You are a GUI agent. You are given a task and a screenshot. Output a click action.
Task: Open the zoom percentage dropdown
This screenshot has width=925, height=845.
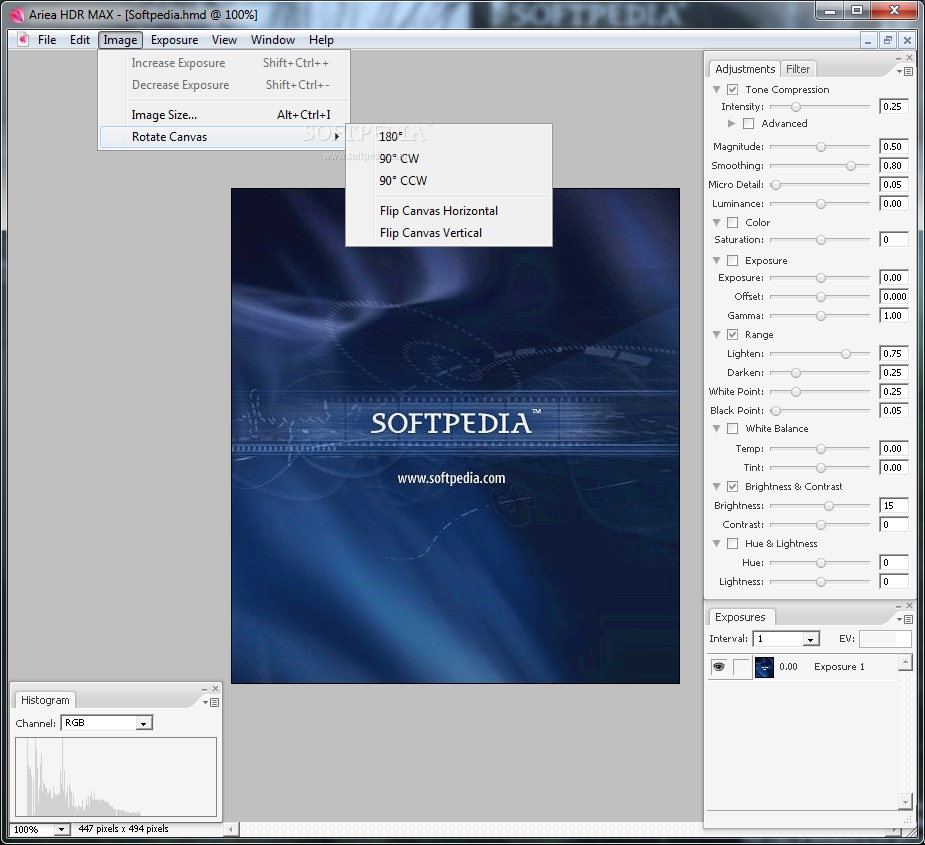coord(61,830)
